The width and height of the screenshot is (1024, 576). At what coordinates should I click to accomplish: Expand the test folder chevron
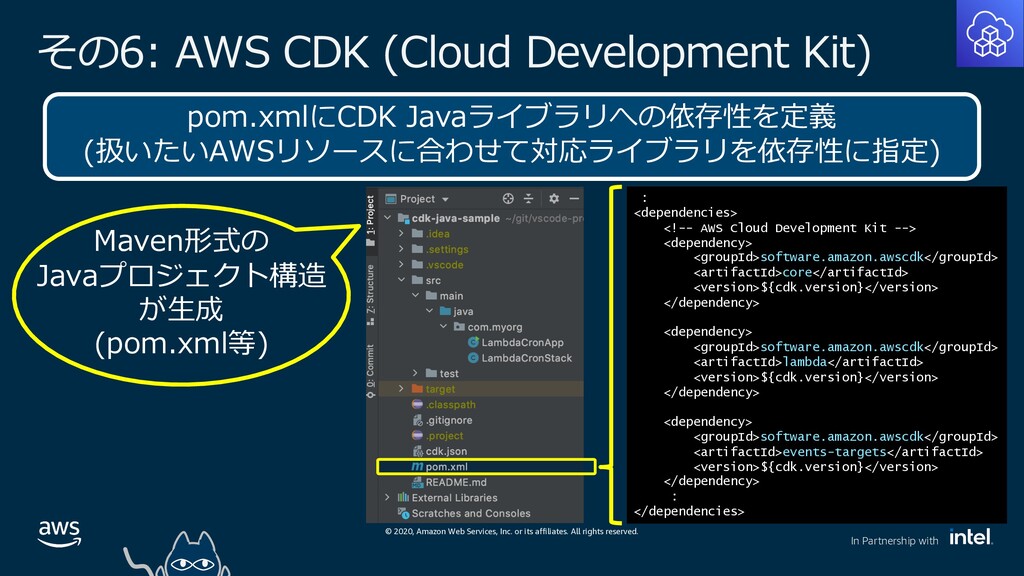point(415,373)
